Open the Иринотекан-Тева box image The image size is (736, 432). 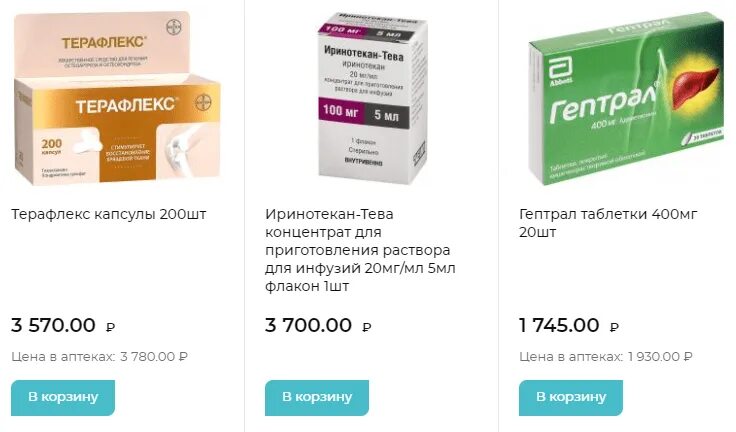coord(372,98)
